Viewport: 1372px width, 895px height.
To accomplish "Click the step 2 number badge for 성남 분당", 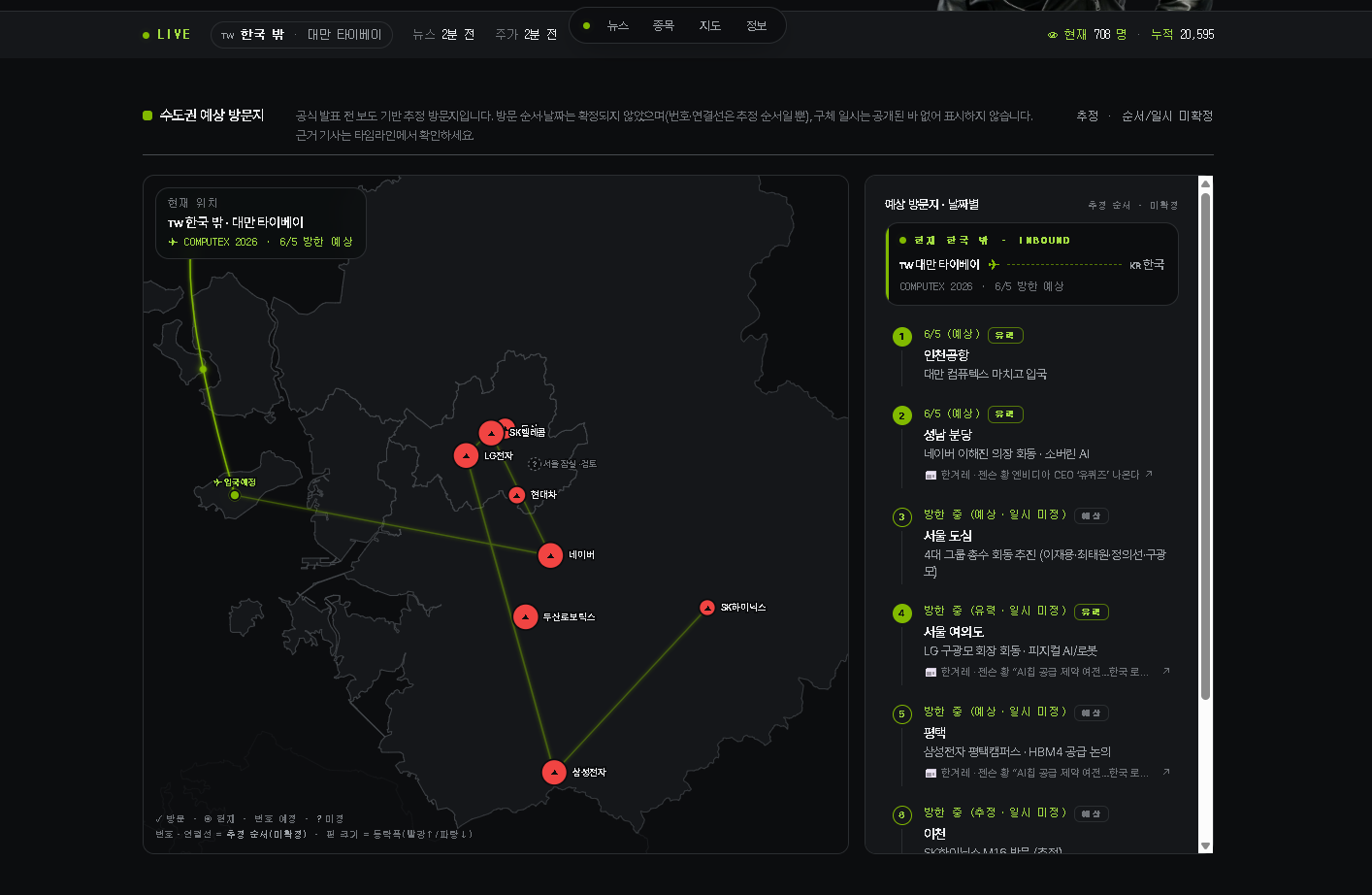I will [902, 415].
